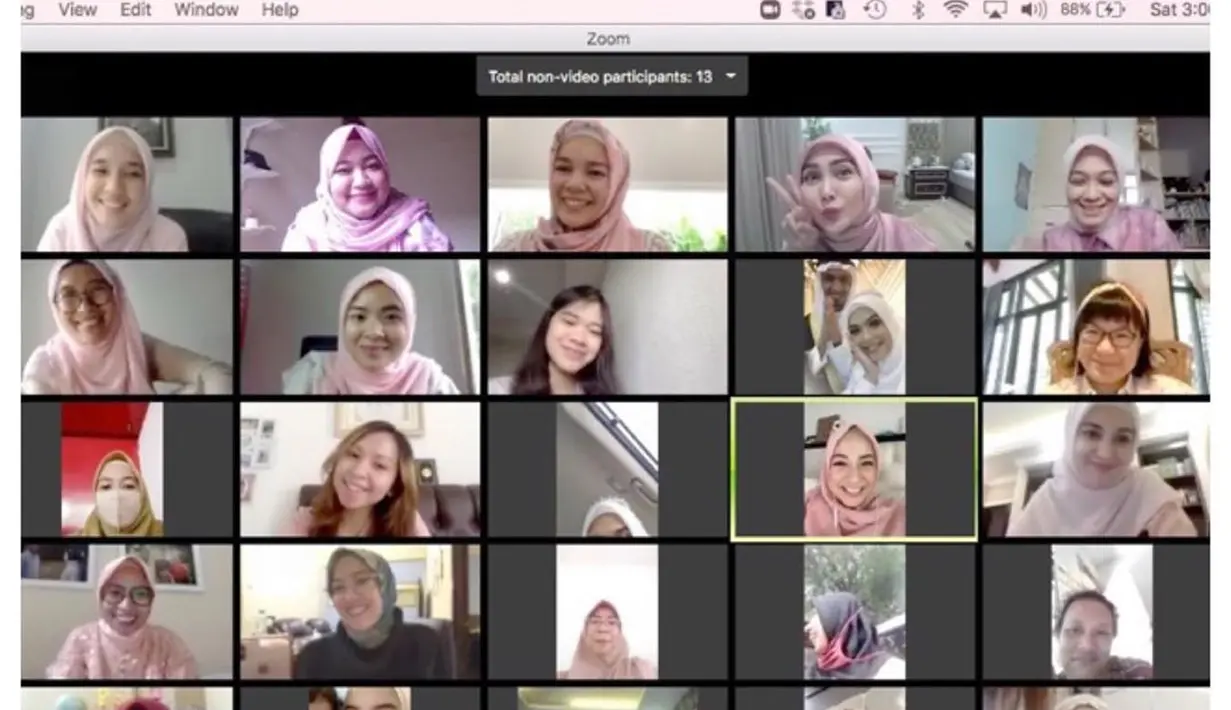Expand the non-video participants dropdown arrow

click(x=731, y=77)
